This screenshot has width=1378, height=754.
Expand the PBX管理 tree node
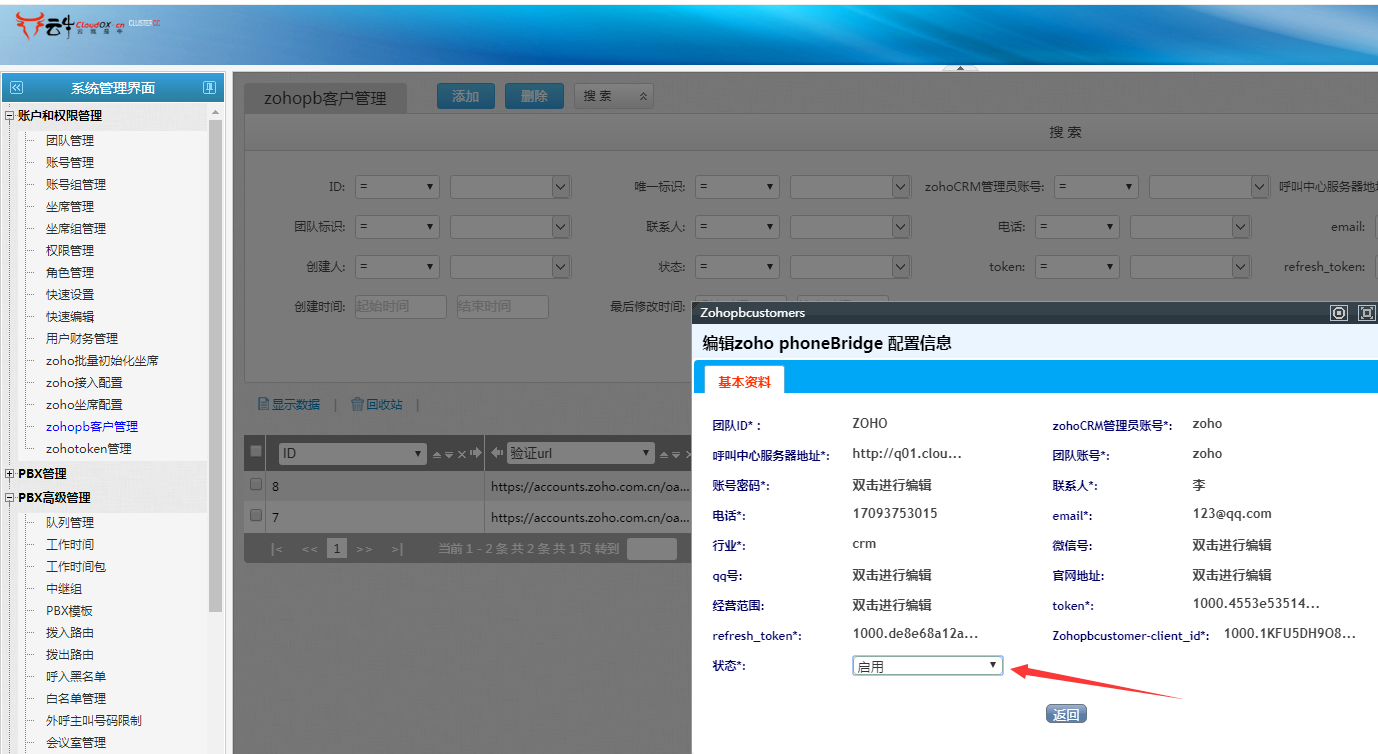(x=10, y=474)
